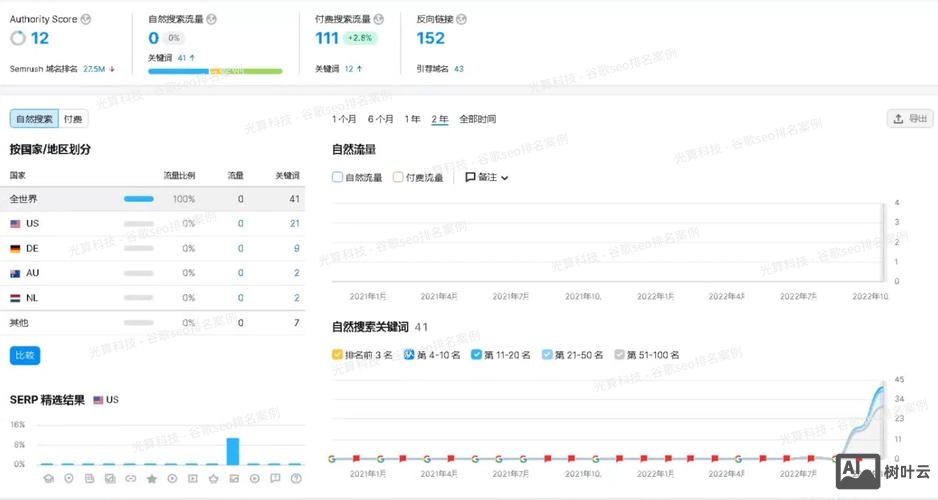Click the note flag icon beside 备注
The height and width of the screenshot is (500, 938).
coord(470,177)
